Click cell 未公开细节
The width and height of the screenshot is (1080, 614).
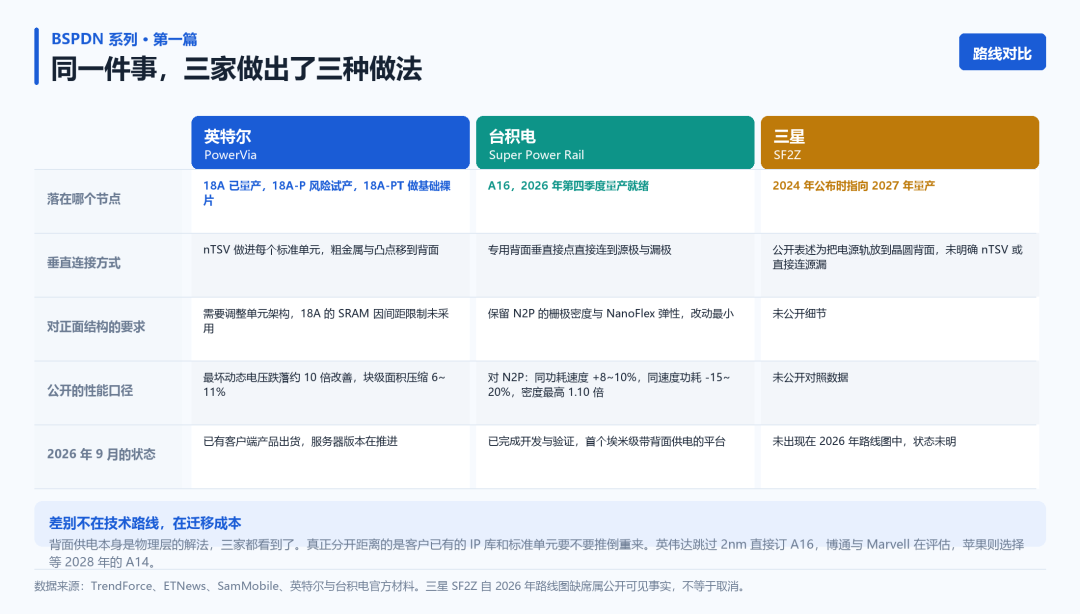tap(900, 329)
